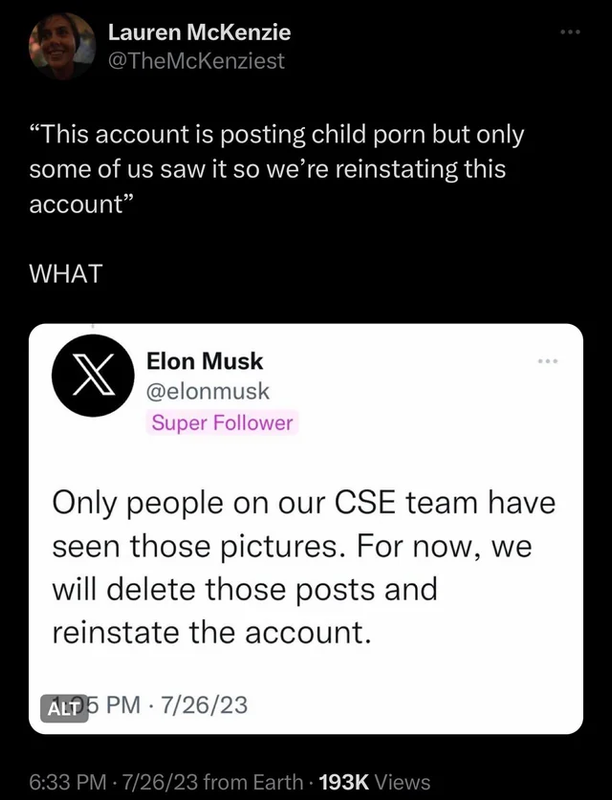Viewport: 612px width, 800px height.
Task: Click the Super Follower badge
Action: pyautogui.click(x=222, y=423)
